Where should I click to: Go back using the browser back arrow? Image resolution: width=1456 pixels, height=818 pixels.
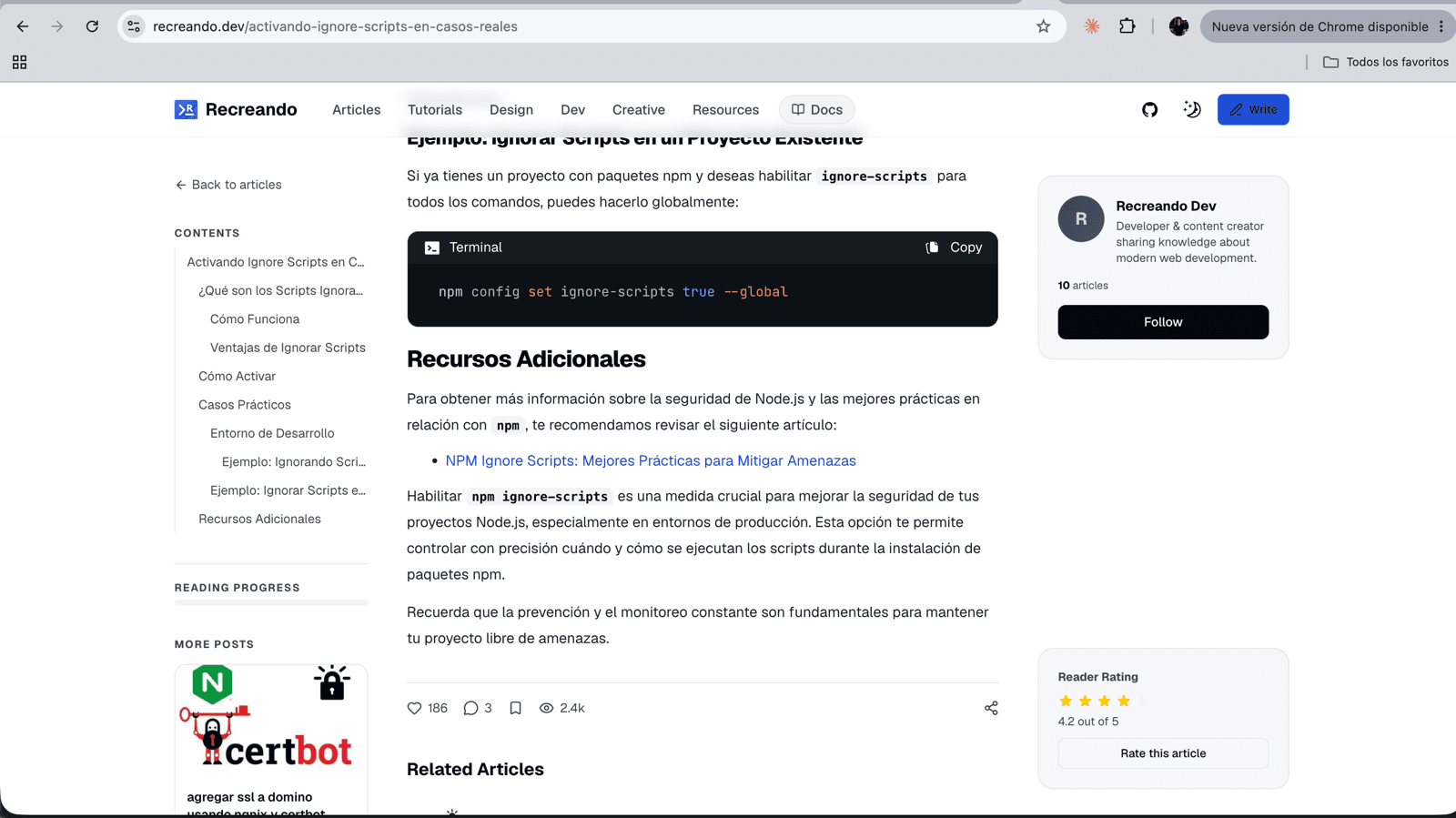[22, 26]
